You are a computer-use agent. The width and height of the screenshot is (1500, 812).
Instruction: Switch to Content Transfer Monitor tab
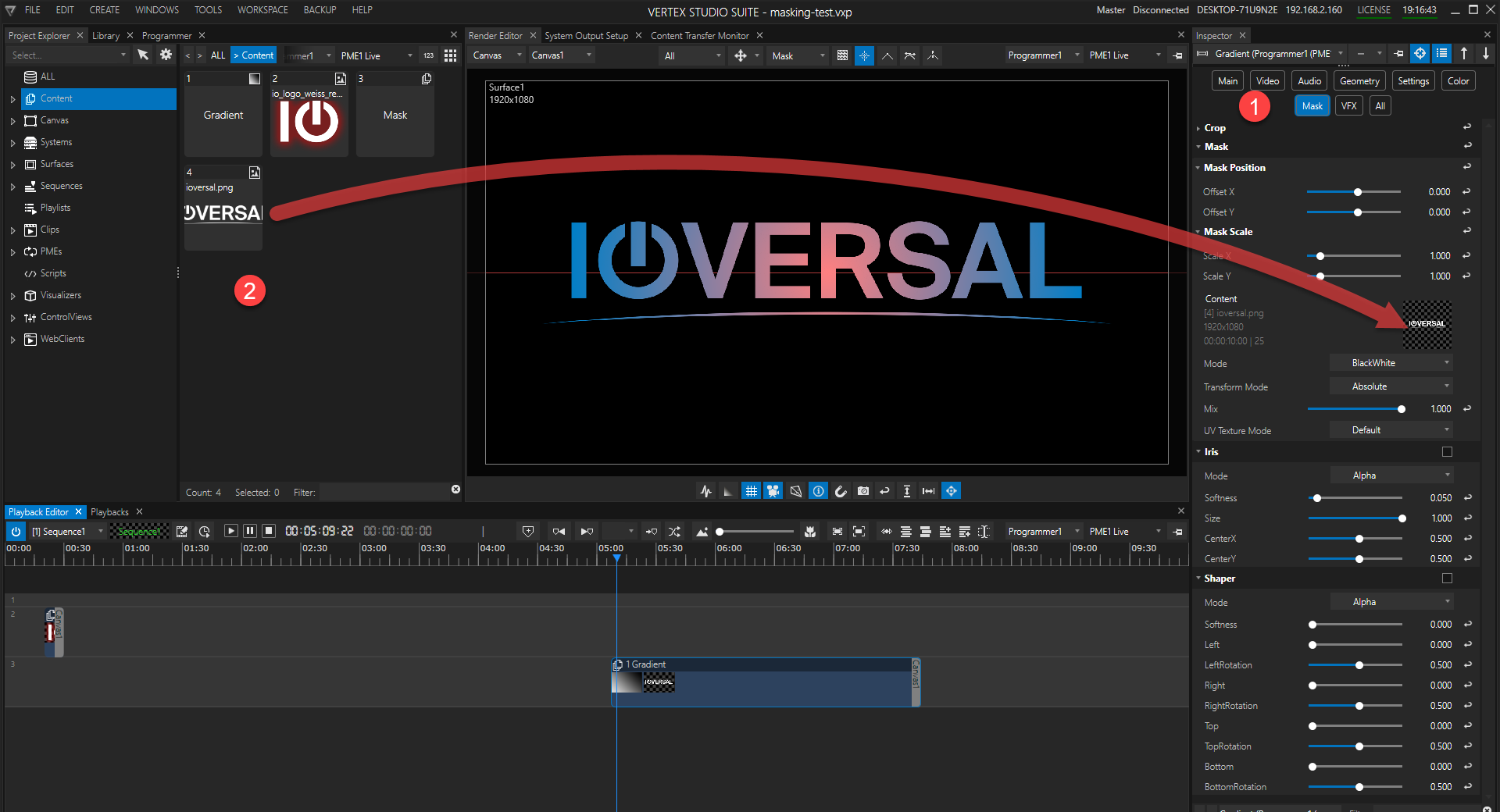(699, 36)
